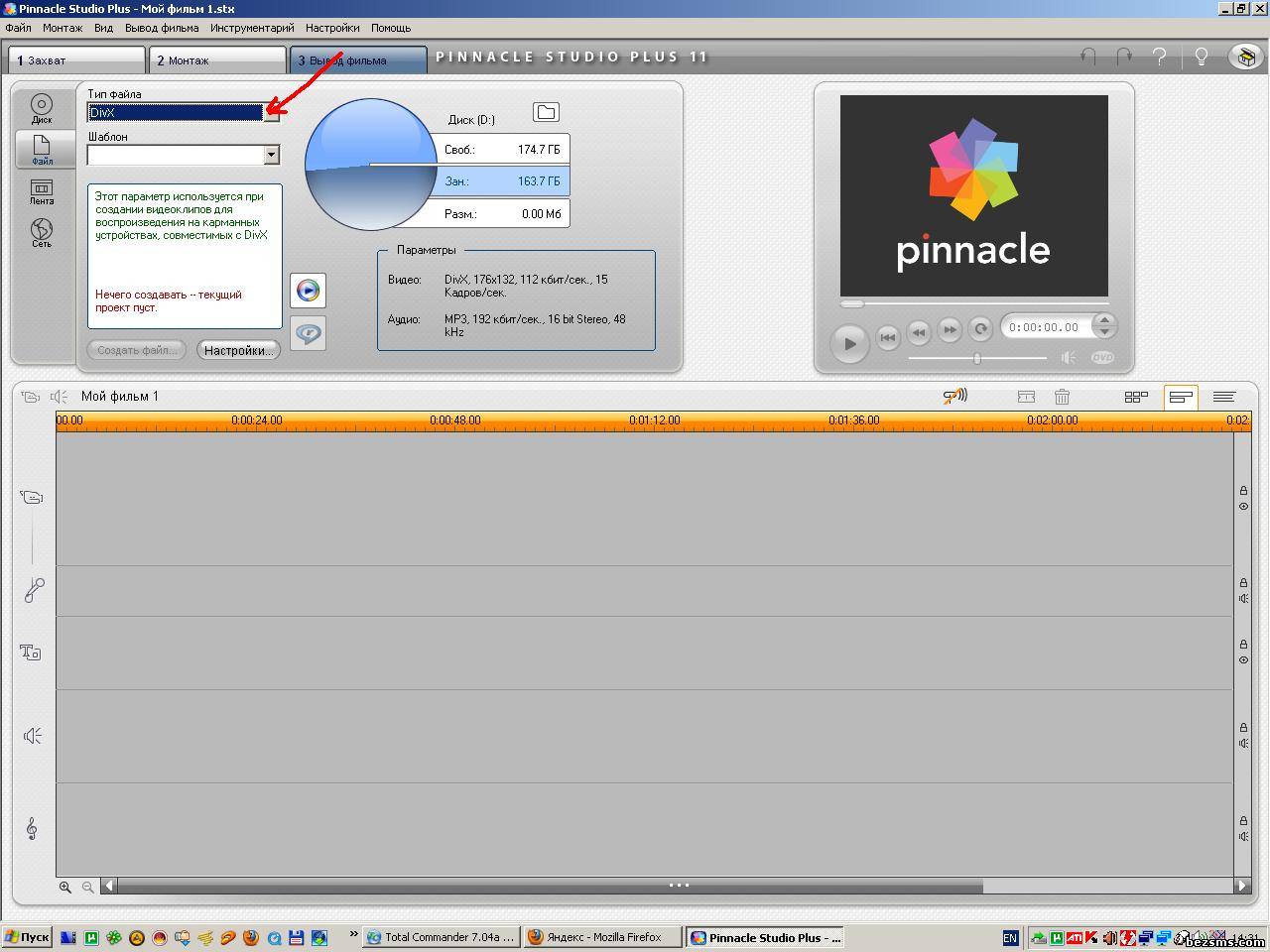This screenshot has width=1270, height=952.
Task: Open help via question mark icon
Action: coord(1159,57)
